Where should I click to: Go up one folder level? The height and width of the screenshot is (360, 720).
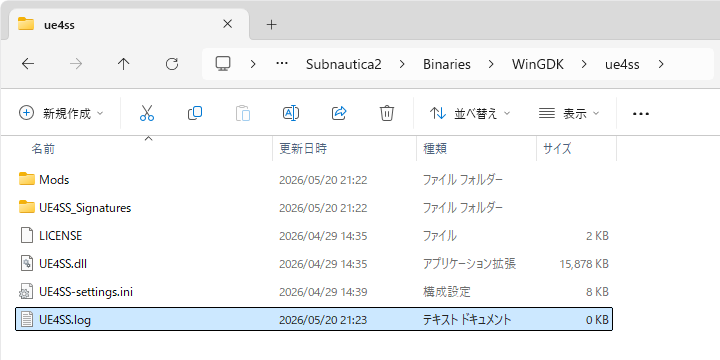[x=124, y=64]
